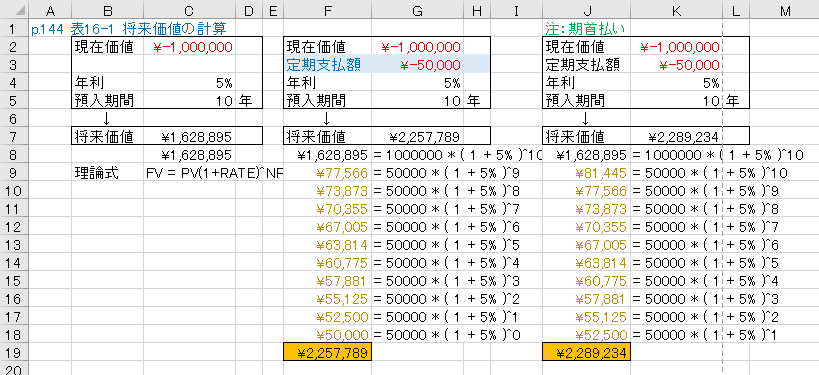Click cell C2 with ¥-1,000,000
Screen dimensions: 819x375
190,47
